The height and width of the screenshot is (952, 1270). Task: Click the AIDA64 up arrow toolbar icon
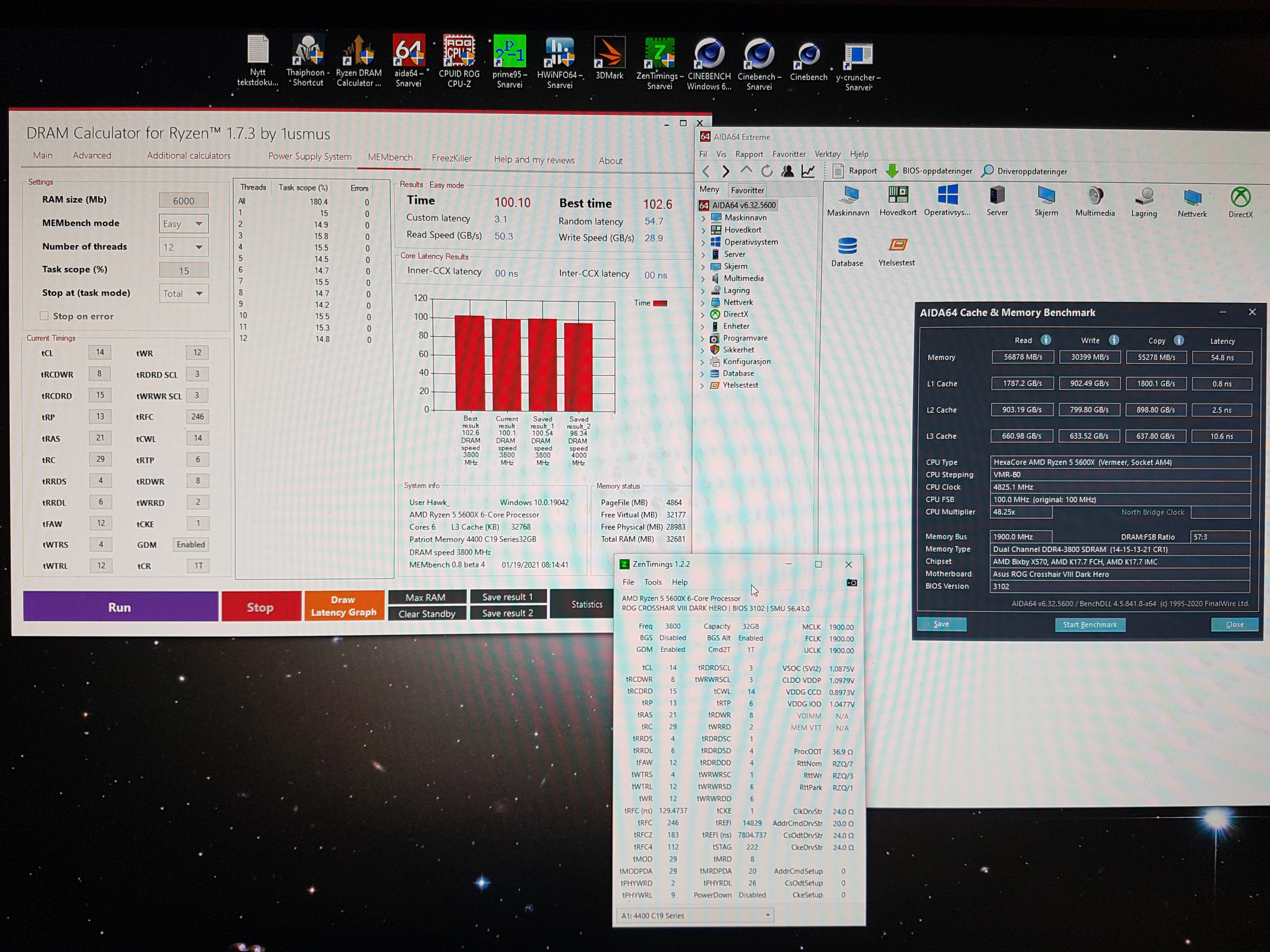pos(746,171)
